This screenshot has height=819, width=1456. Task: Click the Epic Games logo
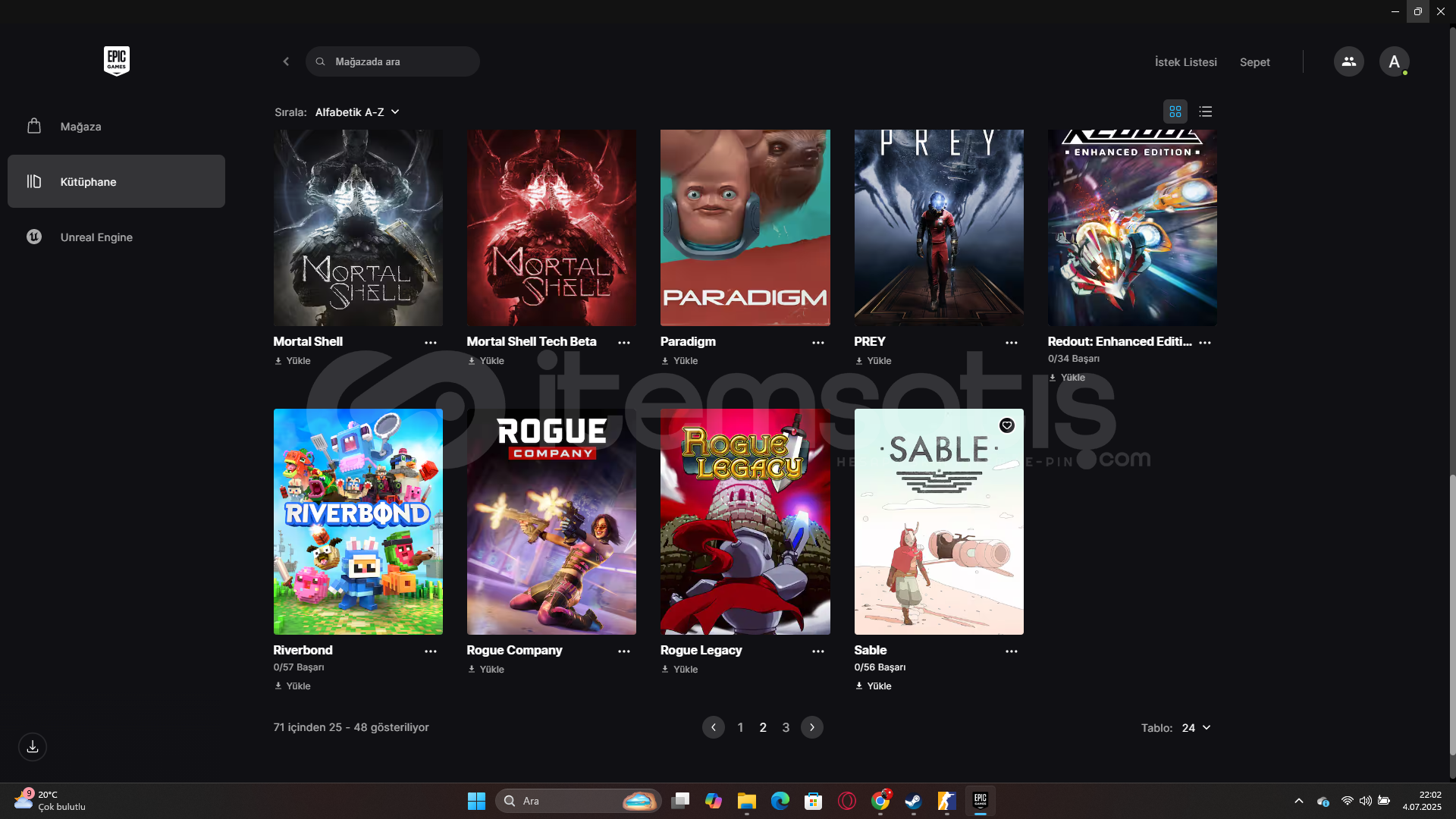(x=116, y=61)
